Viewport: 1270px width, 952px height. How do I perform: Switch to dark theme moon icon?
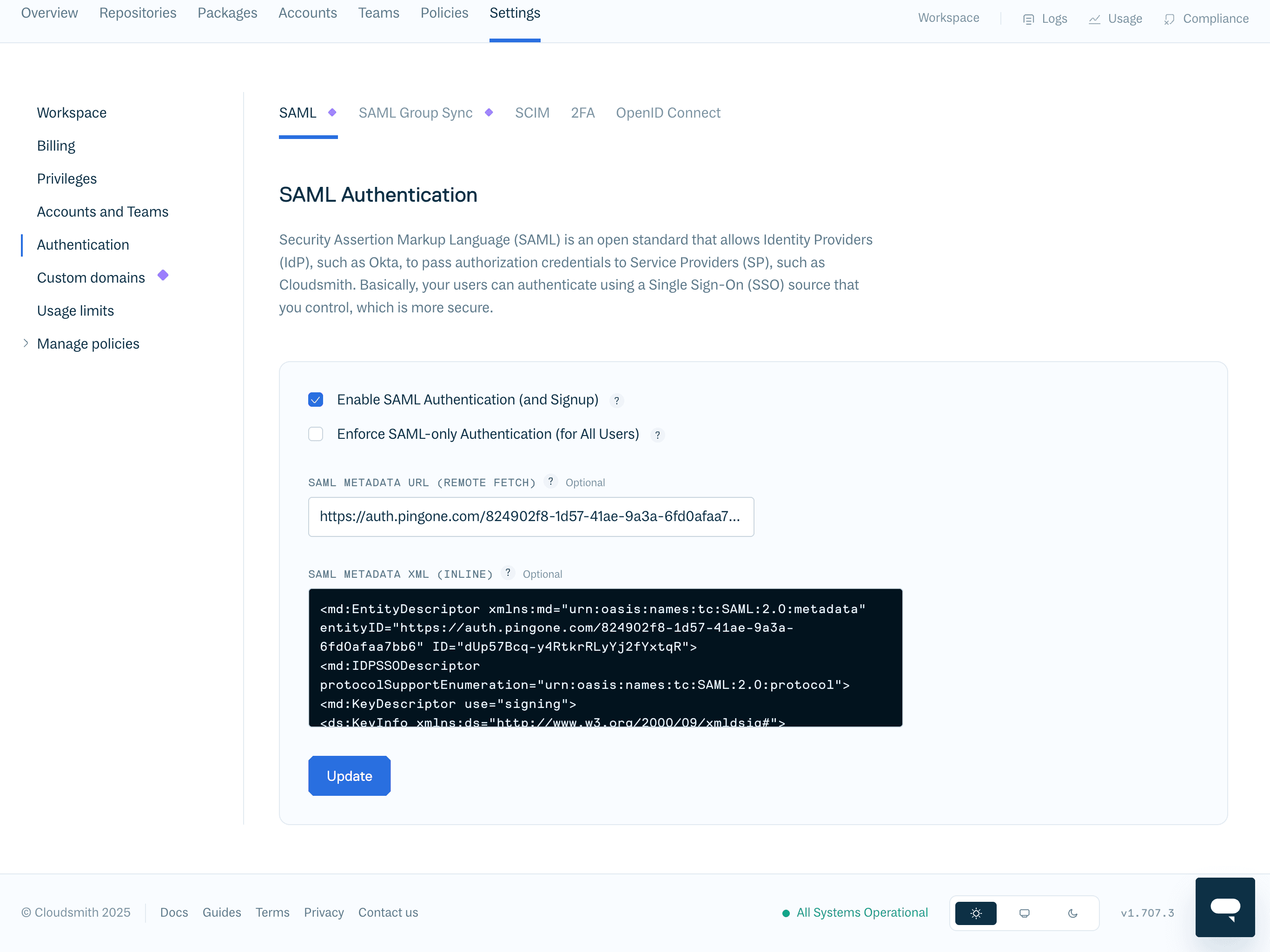tap(1072, 913)
